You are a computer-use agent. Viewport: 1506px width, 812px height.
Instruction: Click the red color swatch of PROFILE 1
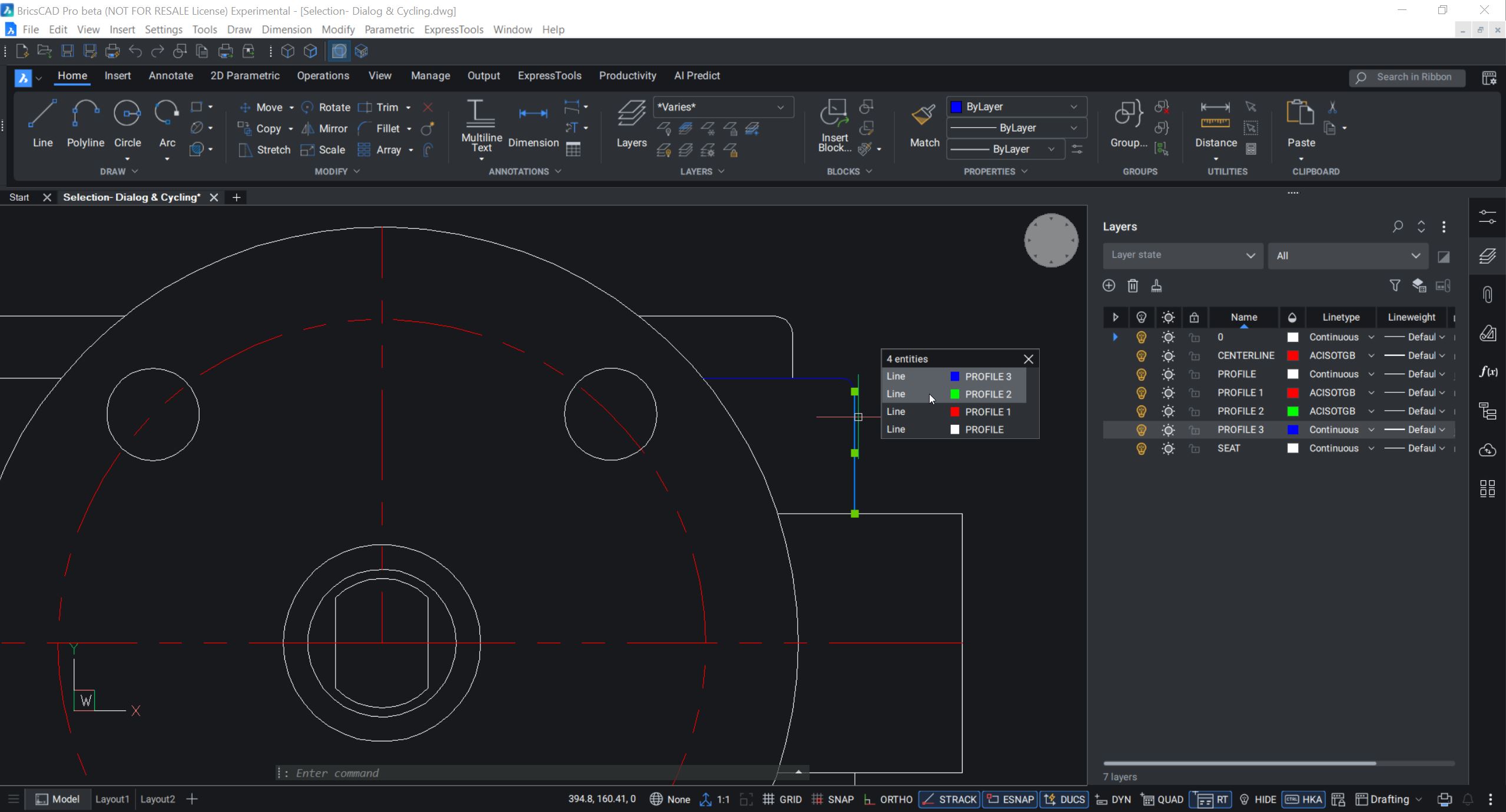pos(1292,392)
